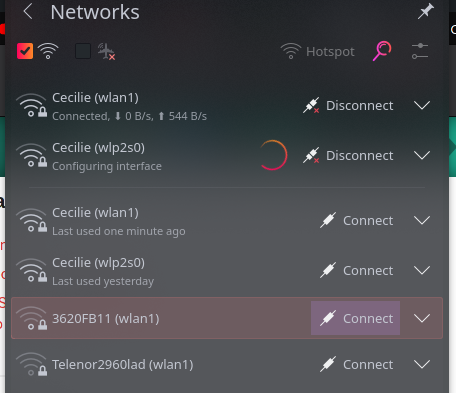Toggle the Hotspot button

click(x=317, y=51)
